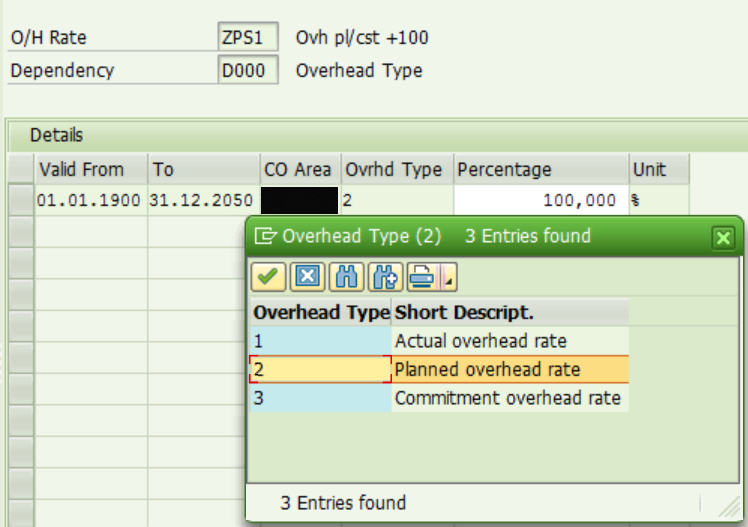
Task: Click the popup title bar menu icon
Action: 265,236
